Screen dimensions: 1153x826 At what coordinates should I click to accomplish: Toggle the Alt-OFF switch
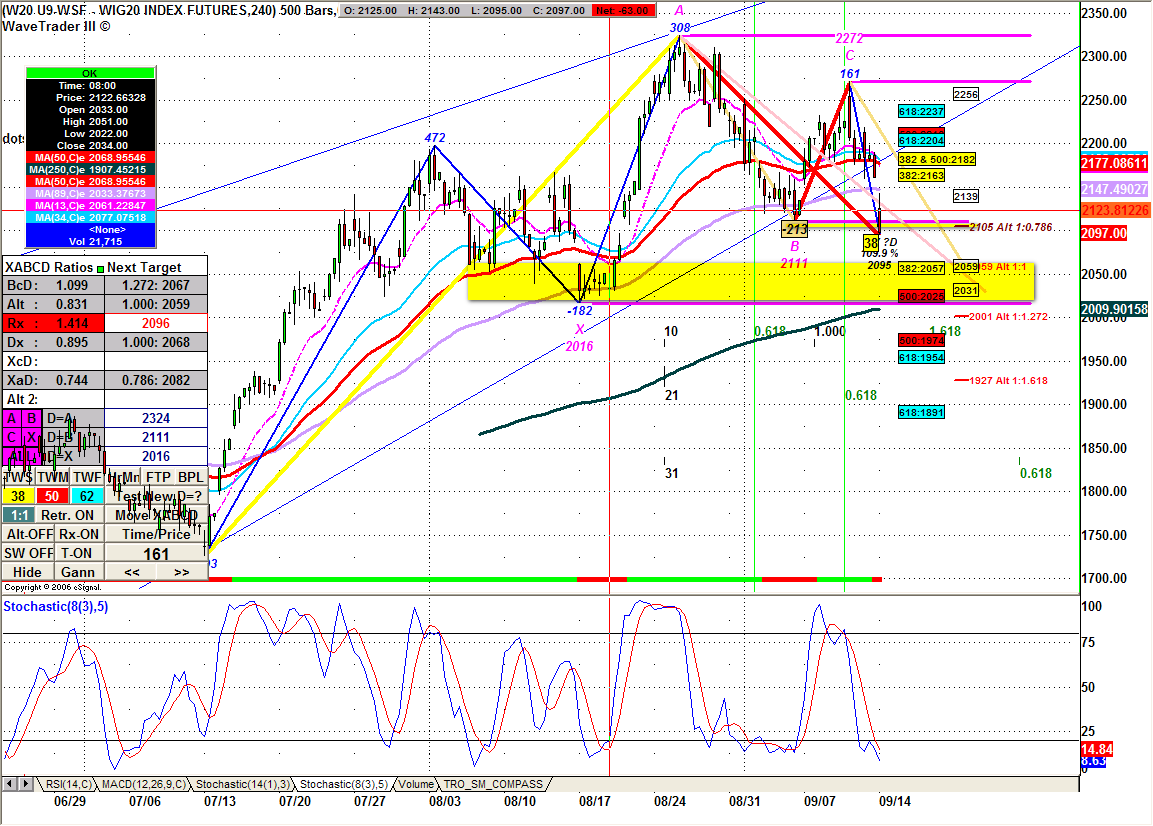29,534
